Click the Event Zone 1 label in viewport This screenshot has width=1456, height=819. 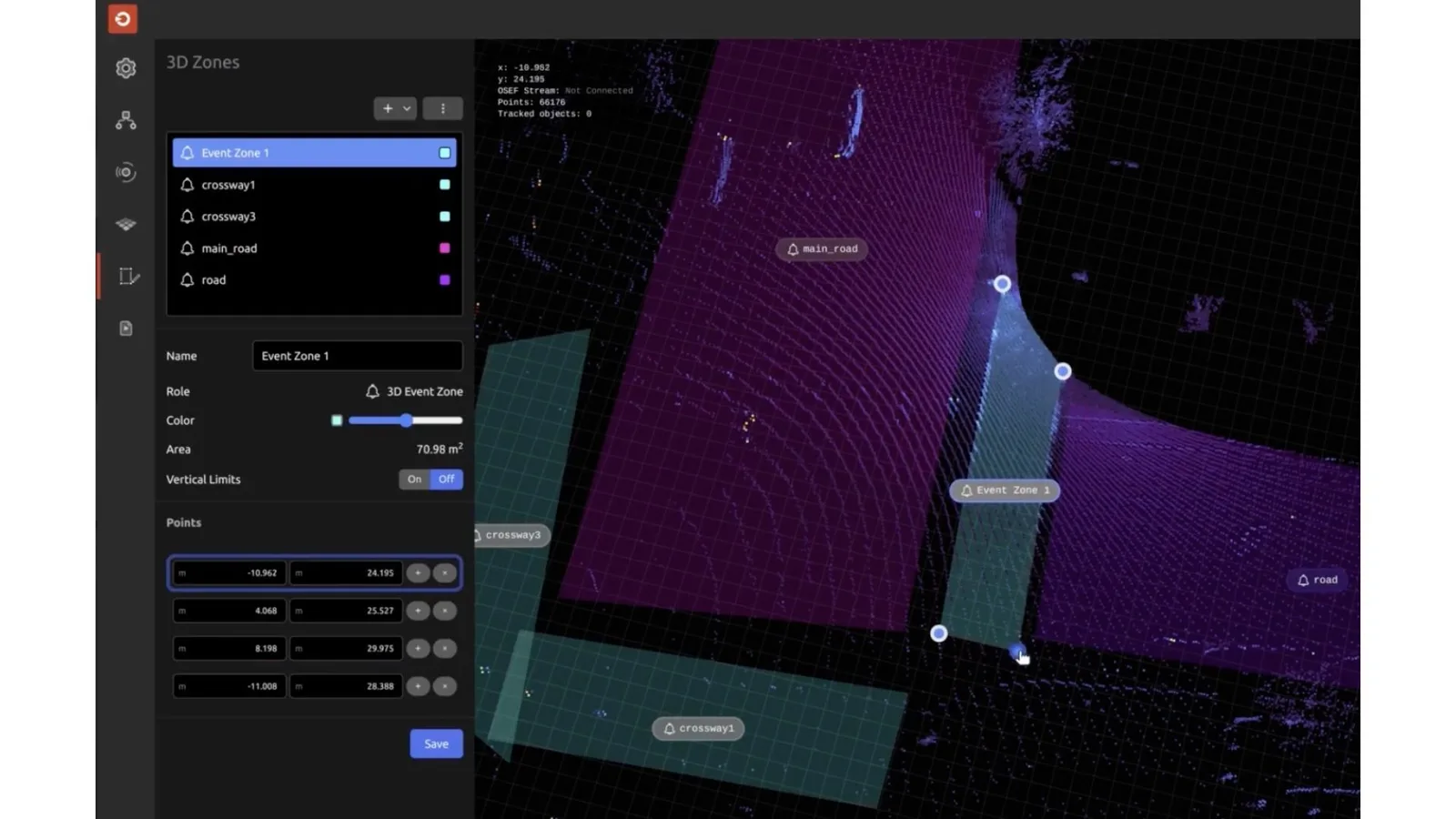(x=1006, y=490)
